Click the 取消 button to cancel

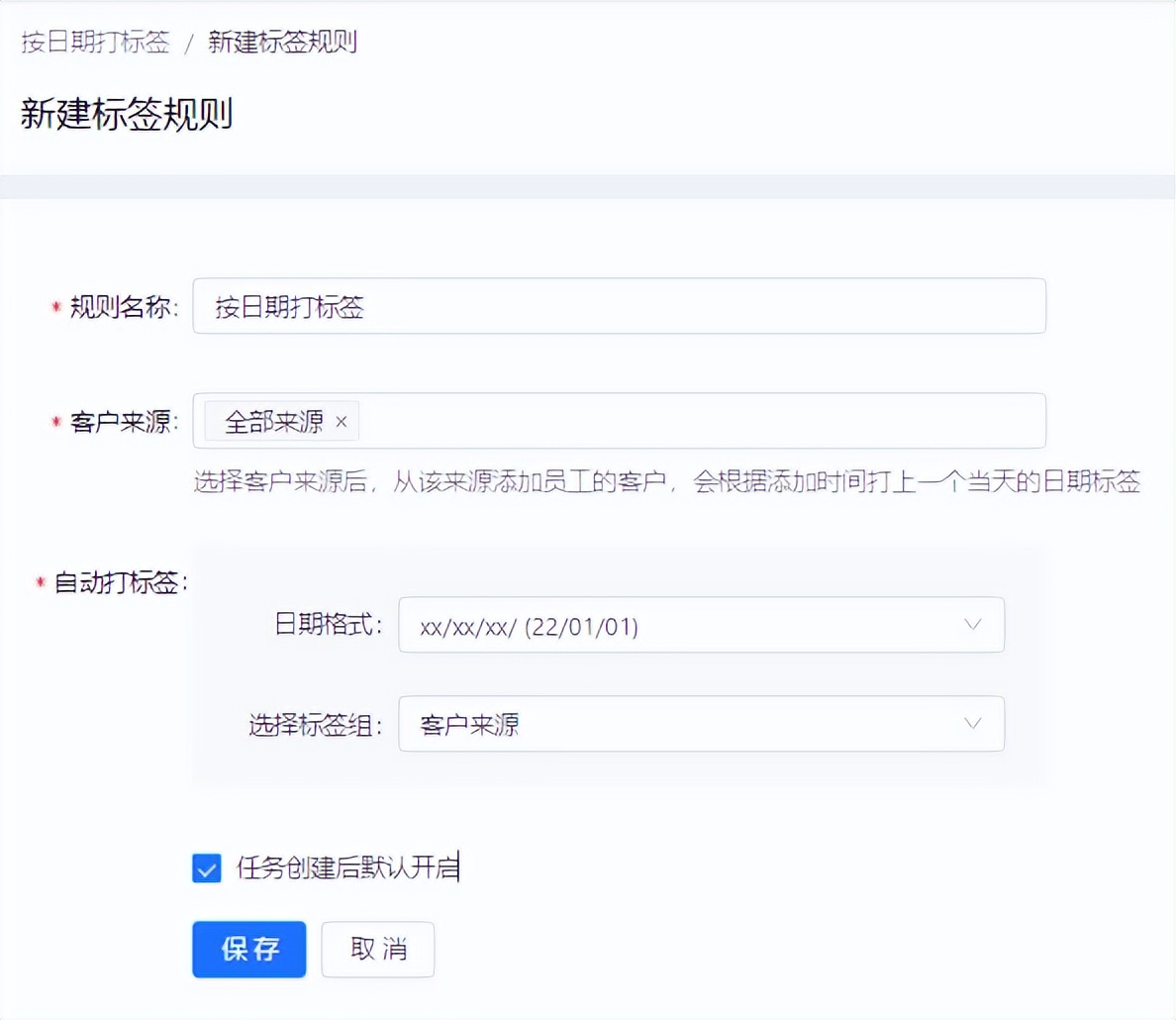[x=377, y=949]
